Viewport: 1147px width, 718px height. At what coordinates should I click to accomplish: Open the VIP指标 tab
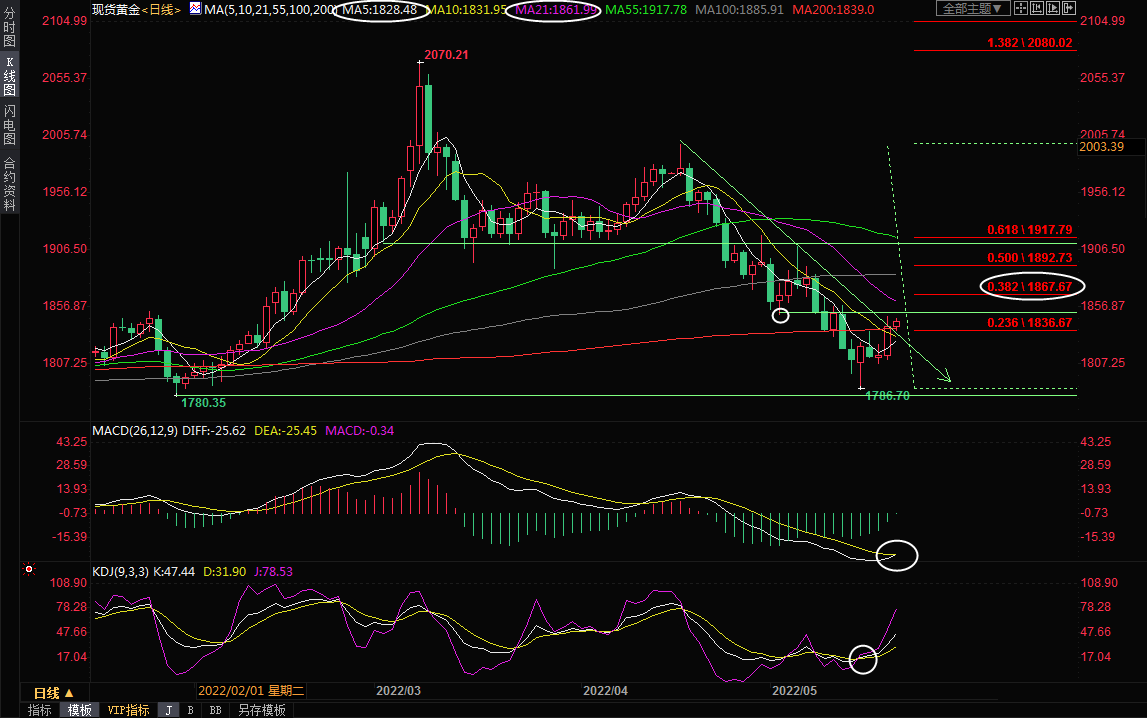coord(127,710)
